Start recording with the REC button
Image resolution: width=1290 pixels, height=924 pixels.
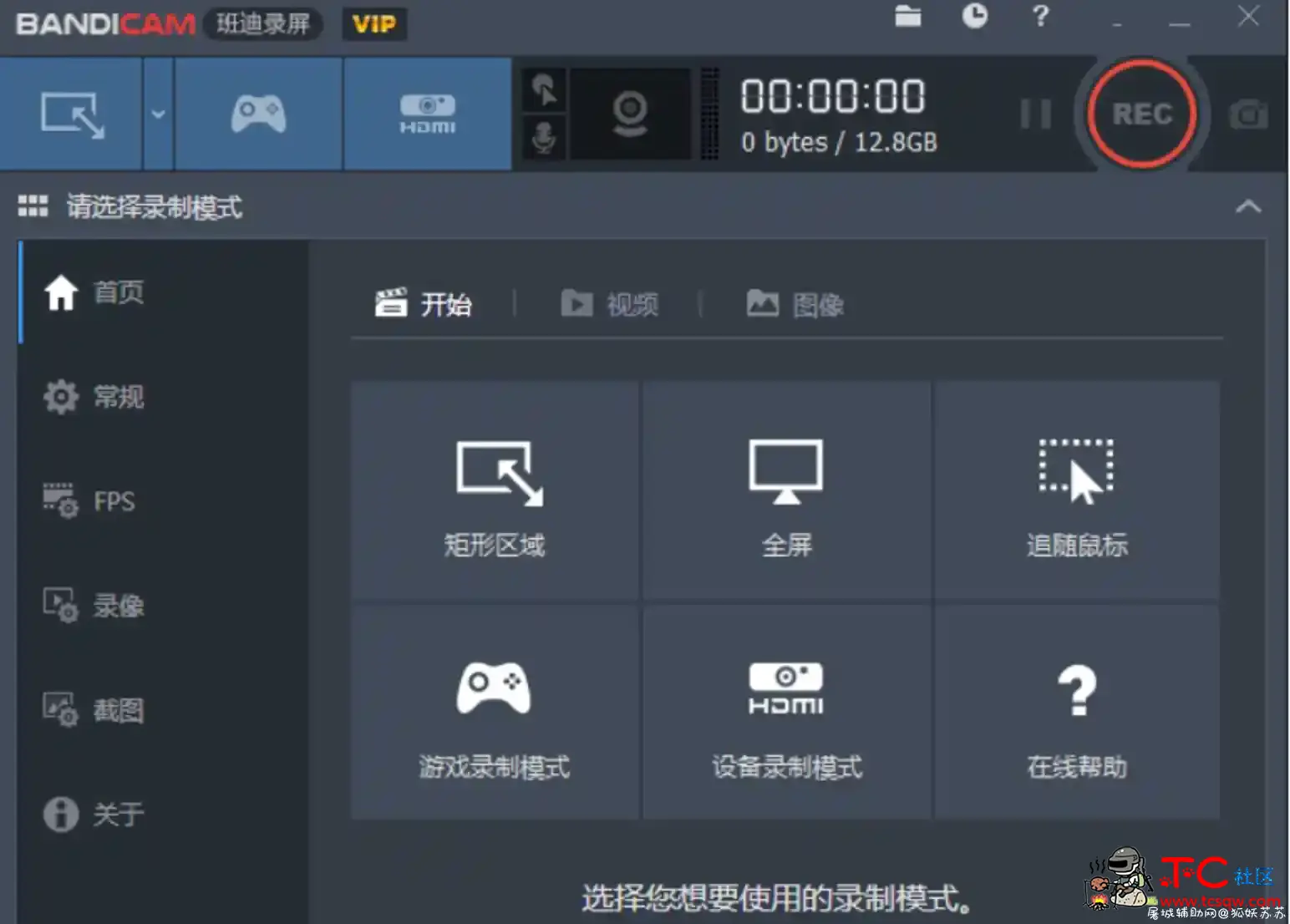tap(1141, 114)
